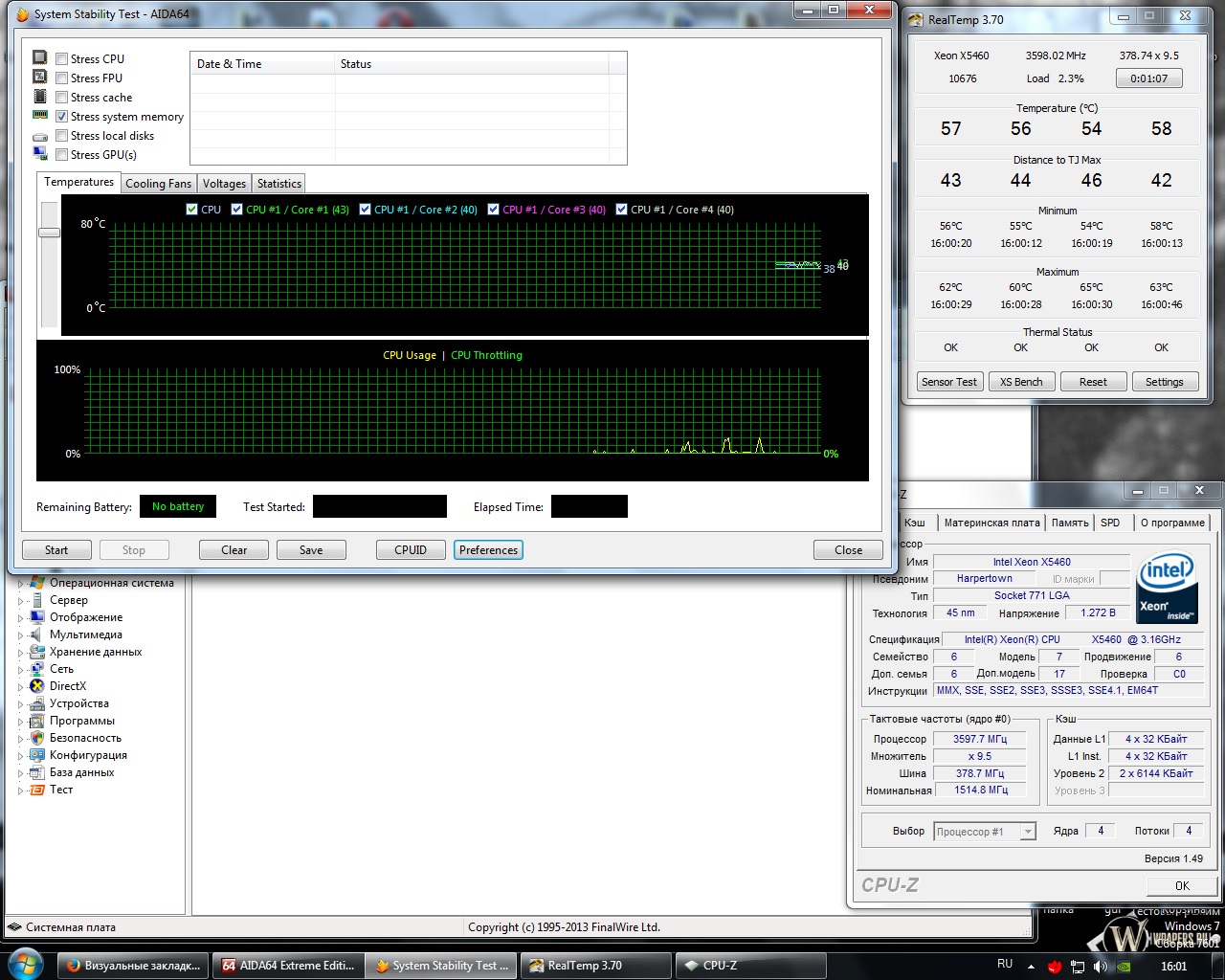Switch to RealTemp 3.70 taskbar item
Image resolution: width=1225 pixels, height=980 pixels.
(596, 966)
